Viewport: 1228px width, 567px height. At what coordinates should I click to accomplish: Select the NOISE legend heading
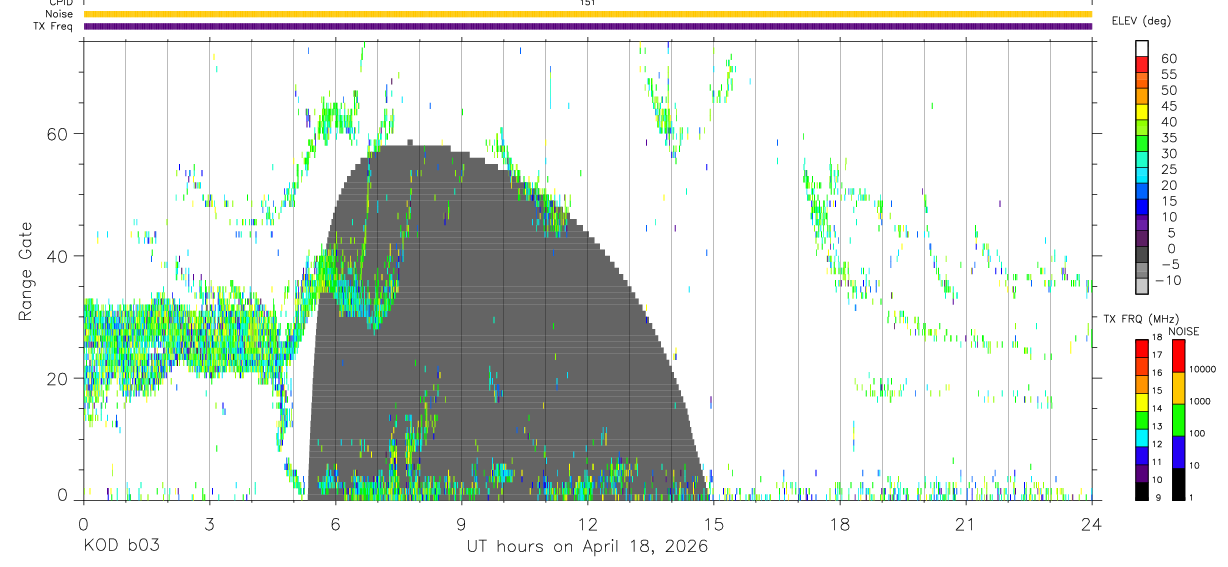(x=1183, y=331)
